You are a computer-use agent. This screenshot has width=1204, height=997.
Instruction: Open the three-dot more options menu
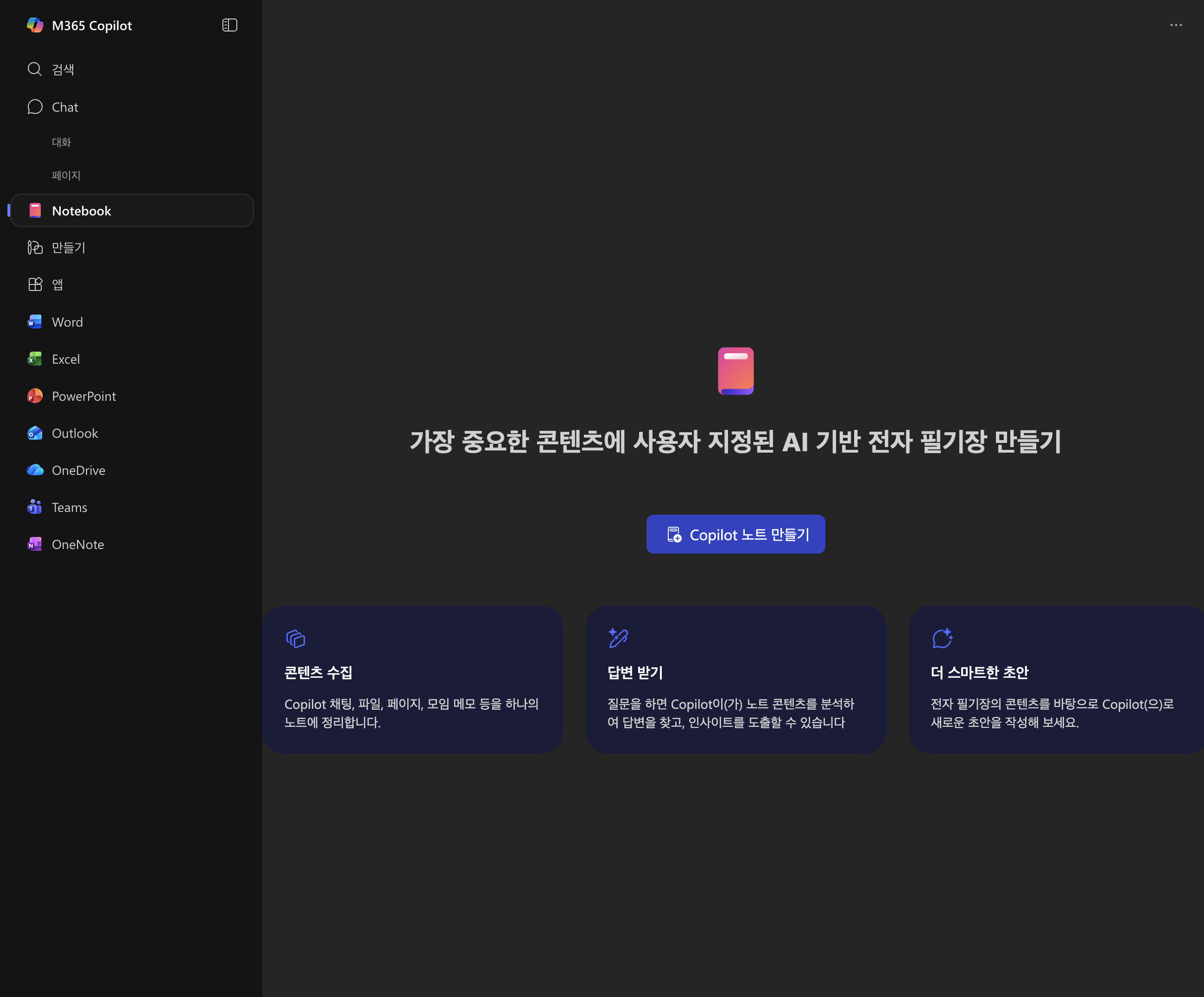click(x=1175, y=25)
